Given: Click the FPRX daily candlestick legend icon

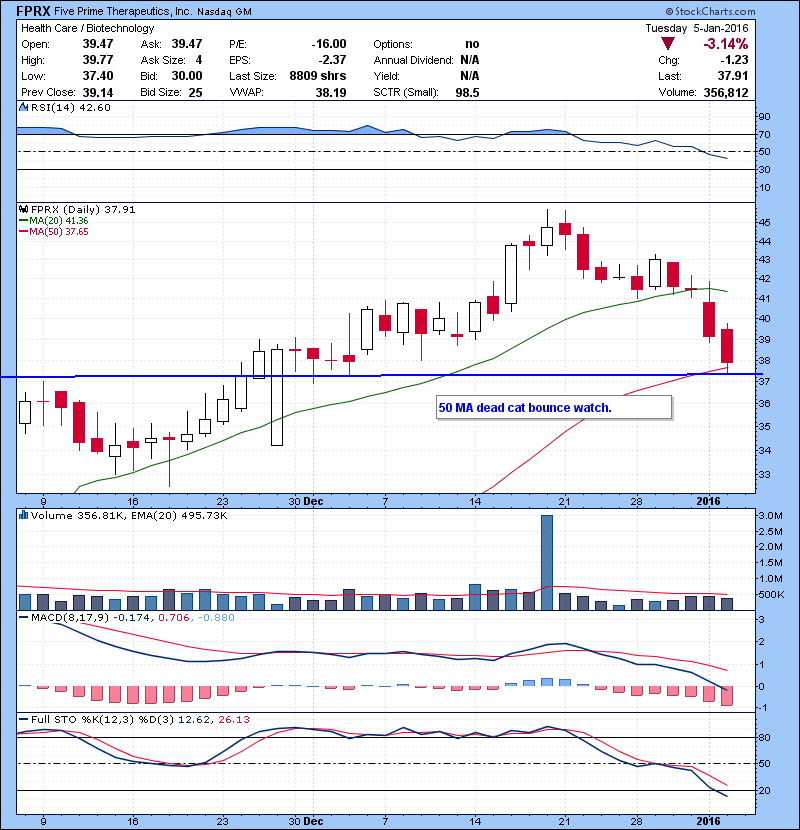Looking at the screenshot, I should coord(24,209).
